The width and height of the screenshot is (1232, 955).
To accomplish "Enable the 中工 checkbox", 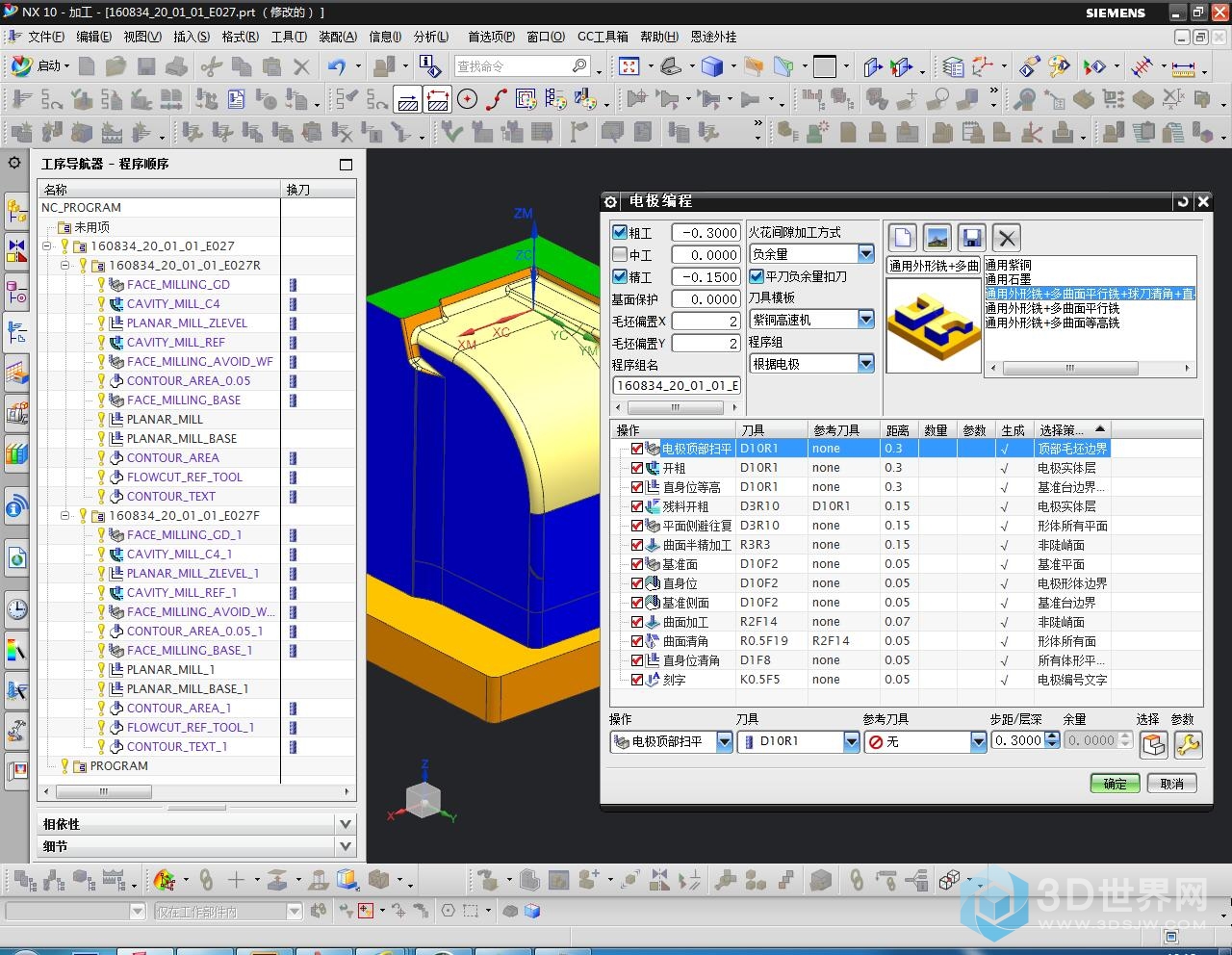I will (620, 254).
